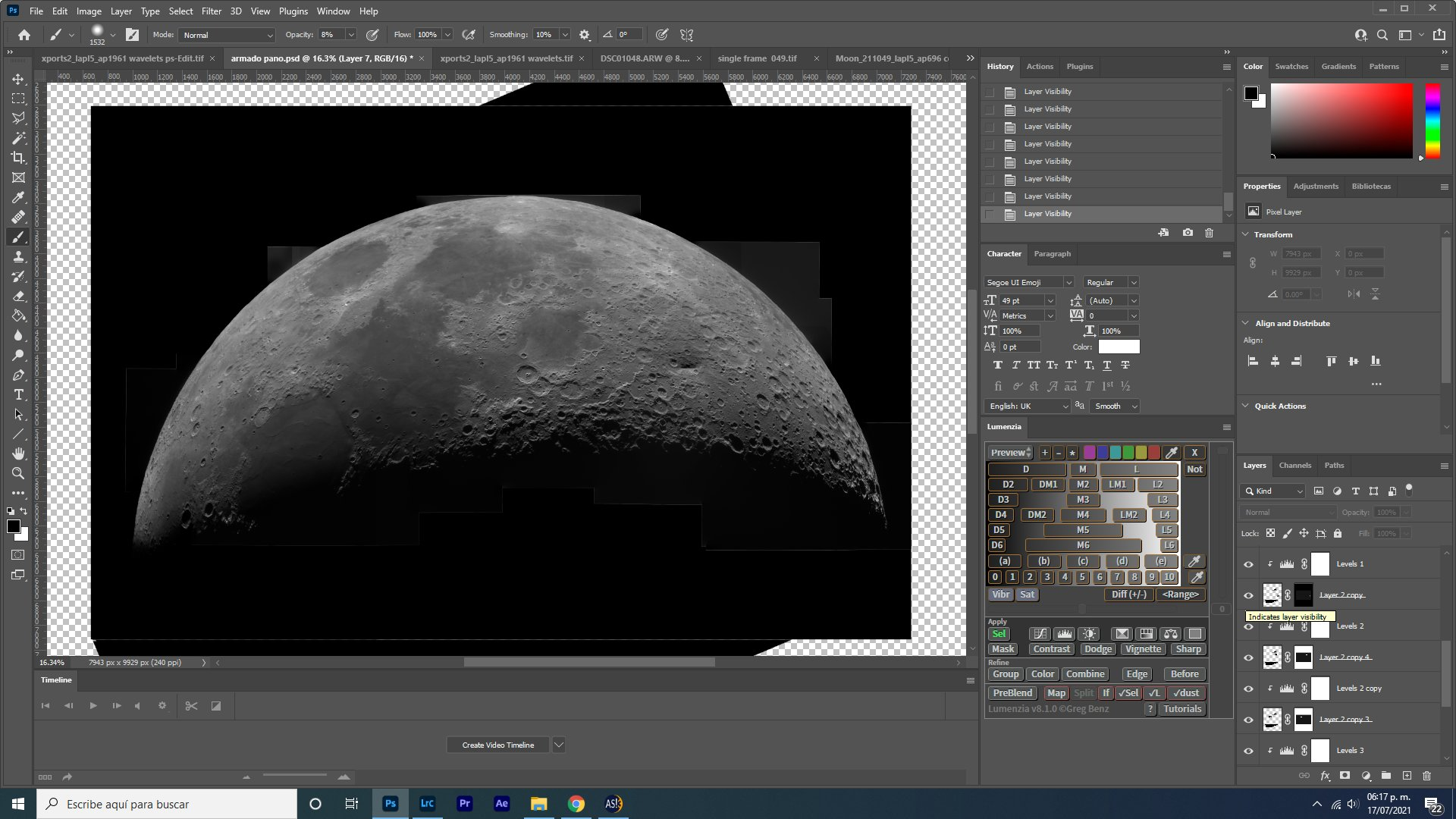Toggle symmetry paint butterfly icon
Image resolution: width=1456 pixels, height=819 pixels.
coord(686,35)
